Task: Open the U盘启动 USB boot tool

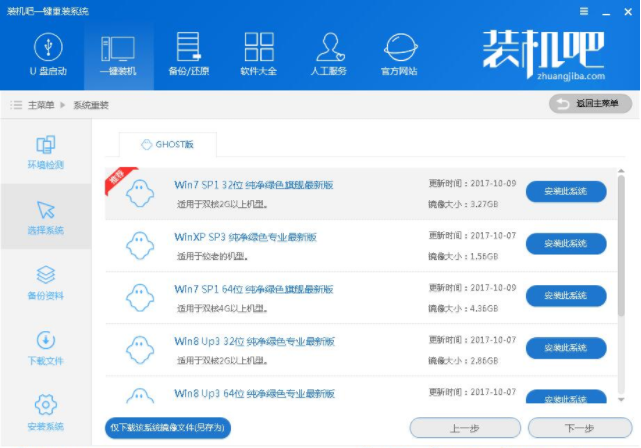Action: [x=47, y=54]
